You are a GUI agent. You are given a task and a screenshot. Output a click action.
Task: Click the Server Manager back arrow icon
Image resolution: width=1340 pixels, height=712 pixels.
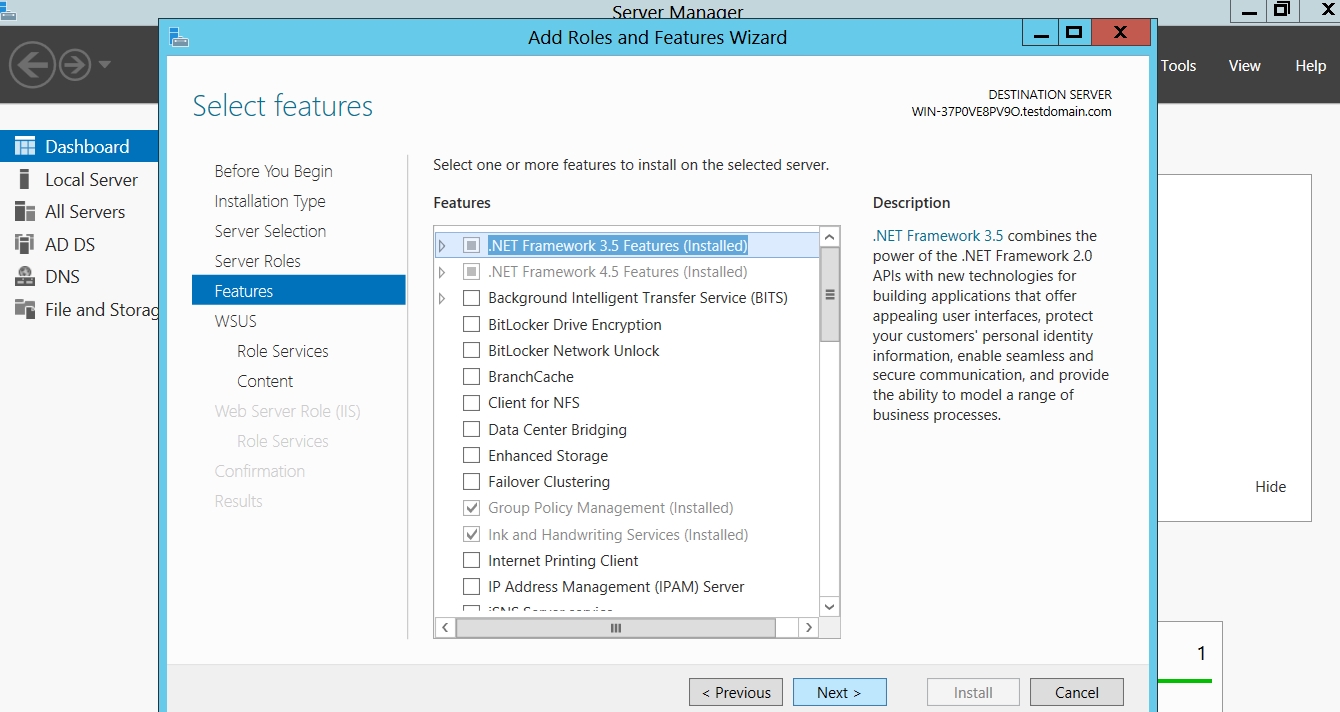31,66
